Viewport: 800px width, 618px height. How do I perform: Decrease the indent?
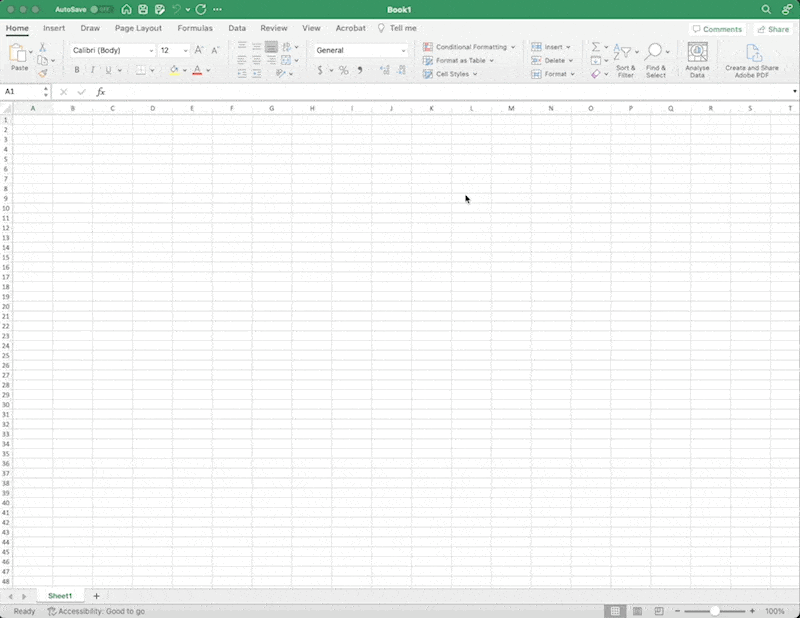[x=242, y=74]
